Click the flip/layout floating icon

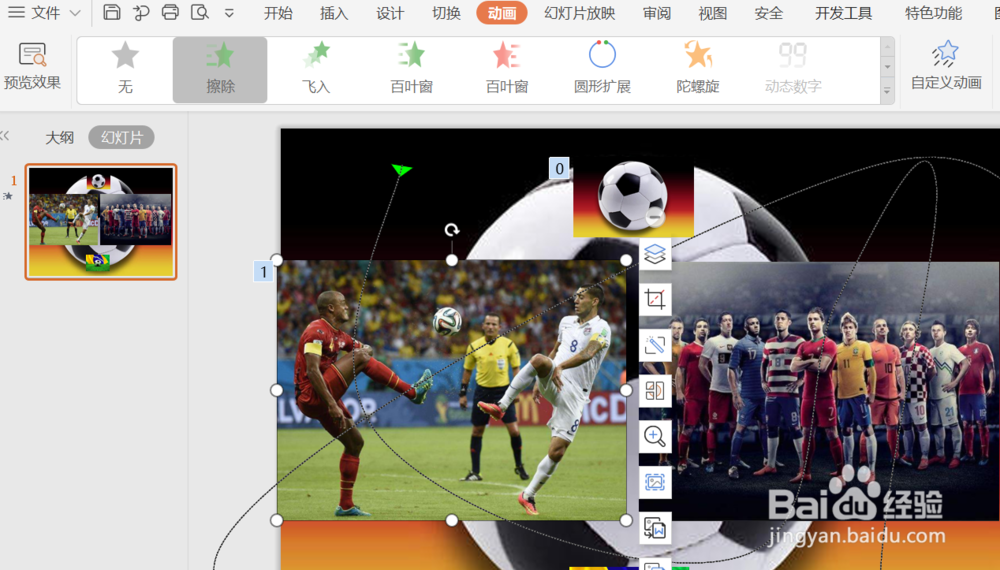pyautogui.click(x=655, y=391)
